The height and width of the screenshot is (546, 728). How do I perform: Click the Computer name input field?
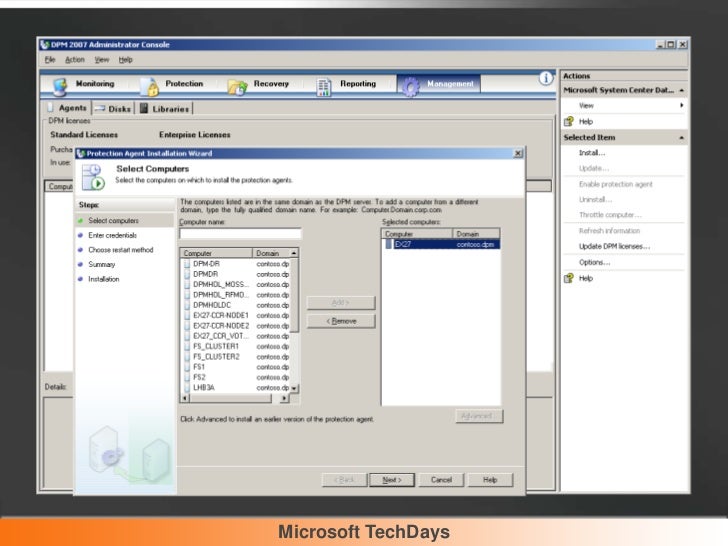click(240, 234)
